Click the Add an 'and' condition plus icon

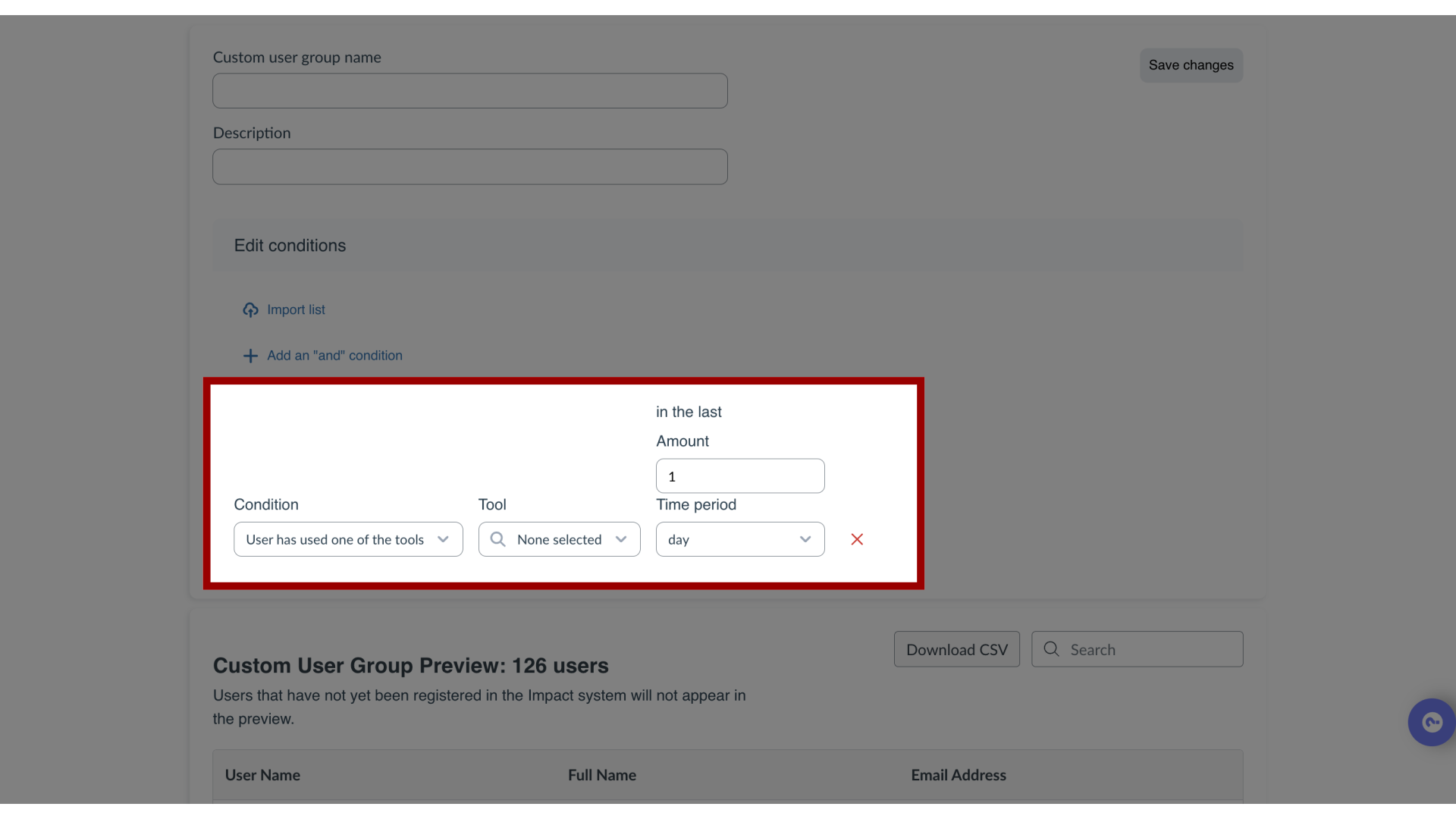(250, 355)
